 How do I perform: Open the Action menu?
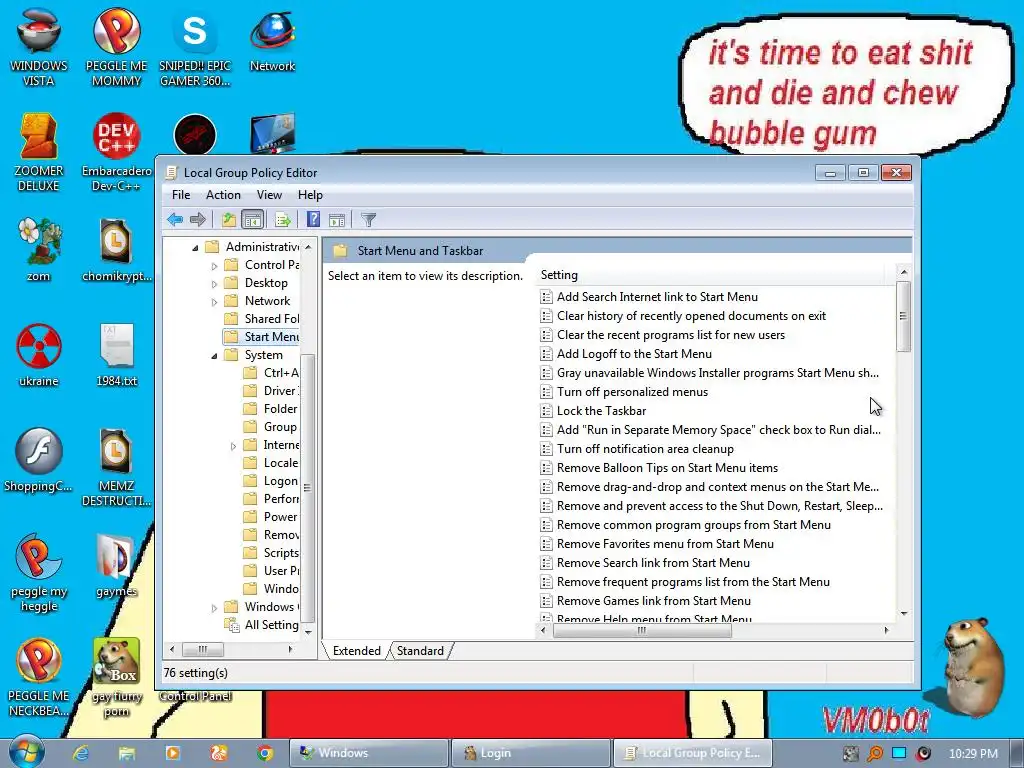click(x=223, y=195)
